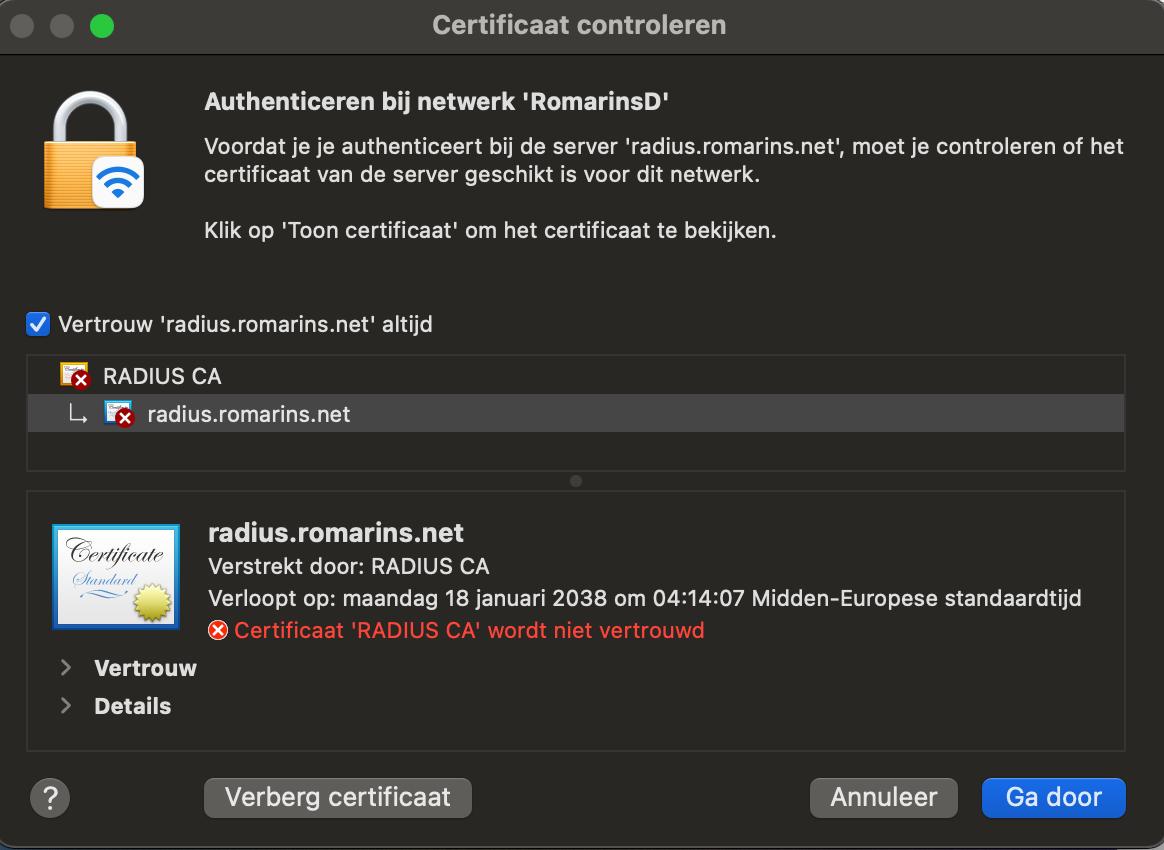This screenshot has width=1164, height=850.
Task: Click the 'Verloopt op' expiry date line
Action: [x=645, y=598]
